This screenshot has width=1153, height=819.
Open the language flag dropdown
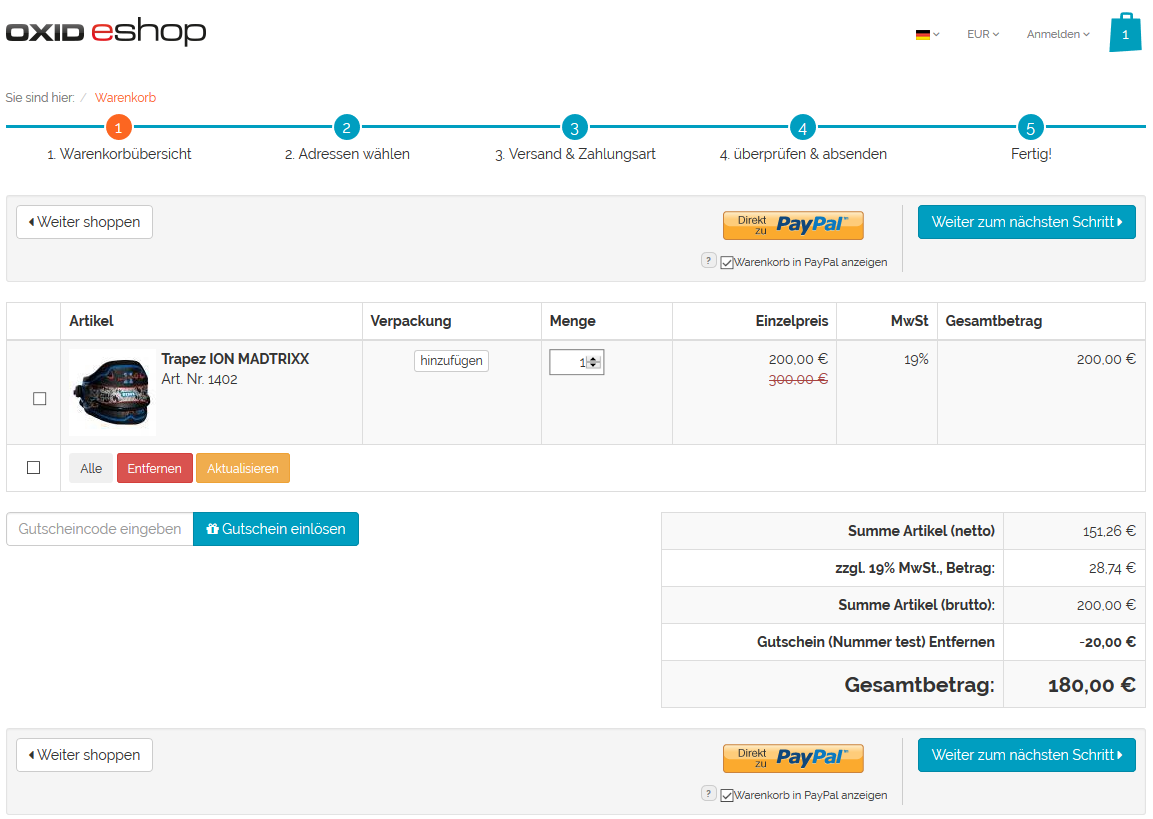[x=927, y=34]
